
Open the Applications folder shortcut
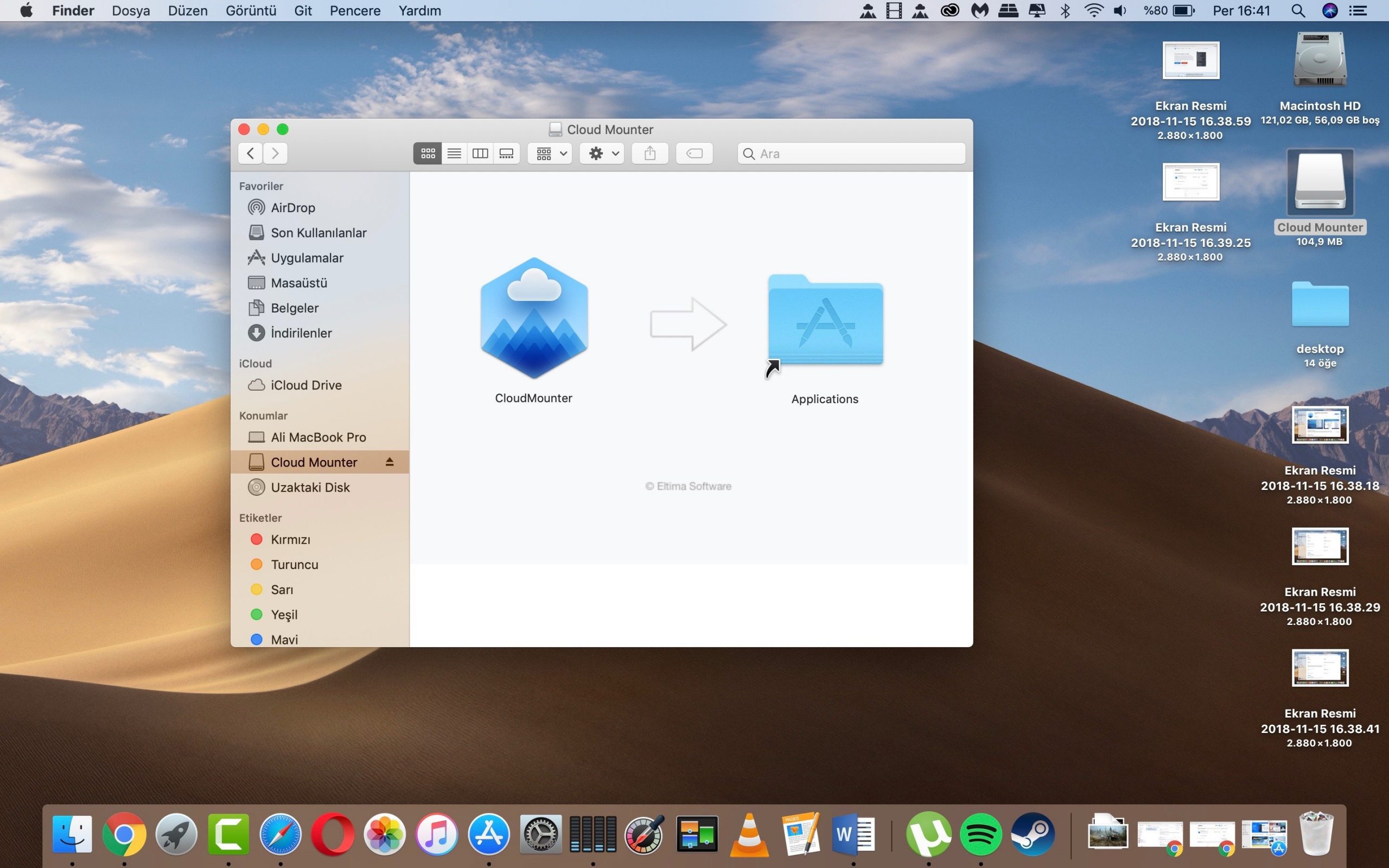pyautogui.click(x=825, y=322)
